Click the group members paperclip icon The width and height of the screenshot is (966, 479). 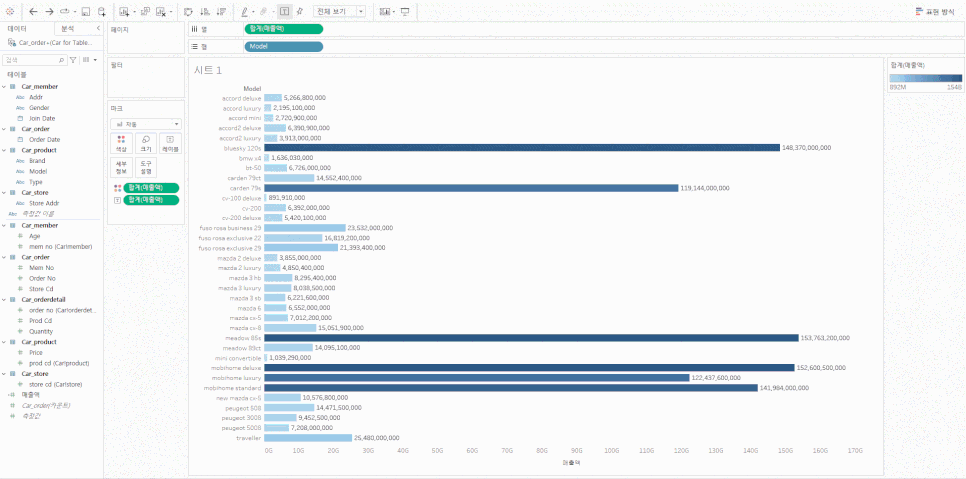[x=263, y=12]
